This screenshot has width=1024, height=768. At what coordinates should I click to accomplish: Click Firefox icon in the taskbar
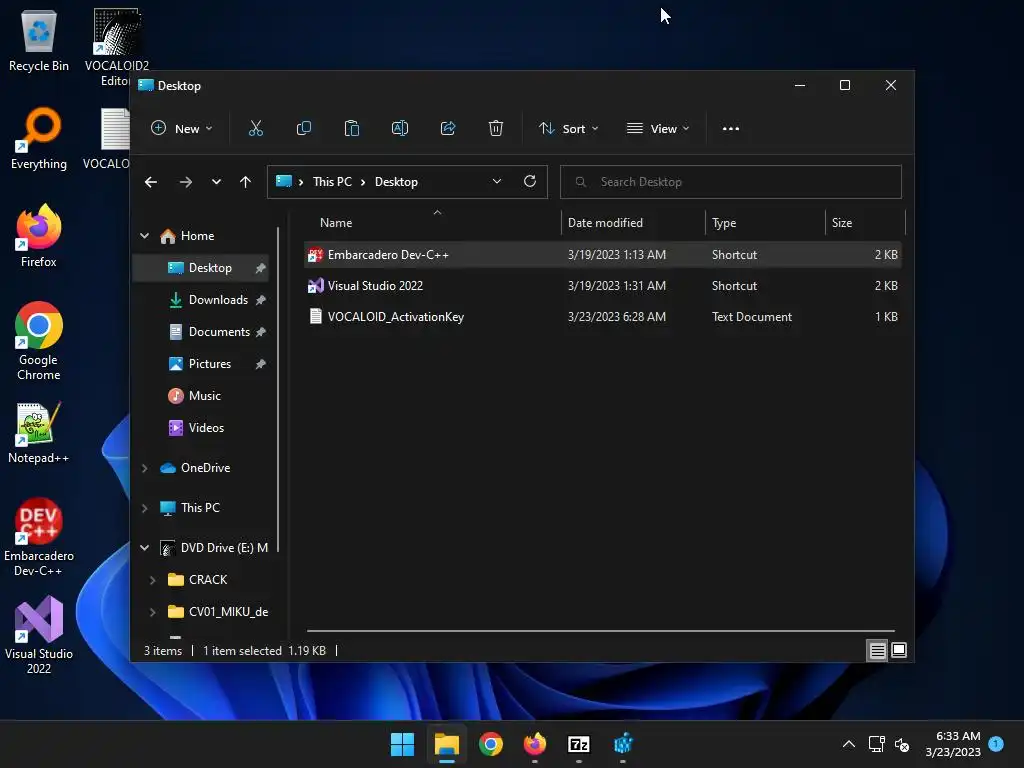coord(535,744)
